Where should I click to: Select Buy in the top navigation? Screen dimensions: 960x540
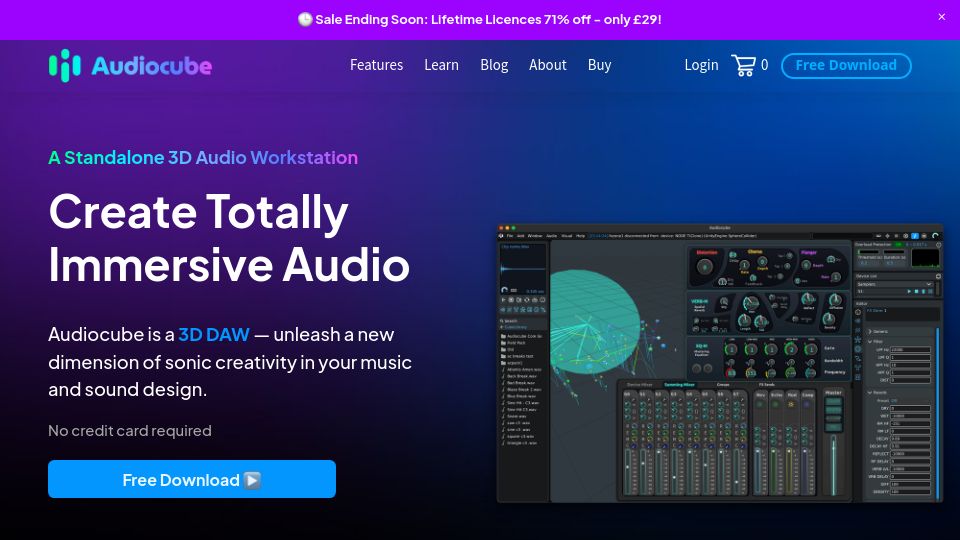(599, 65)
